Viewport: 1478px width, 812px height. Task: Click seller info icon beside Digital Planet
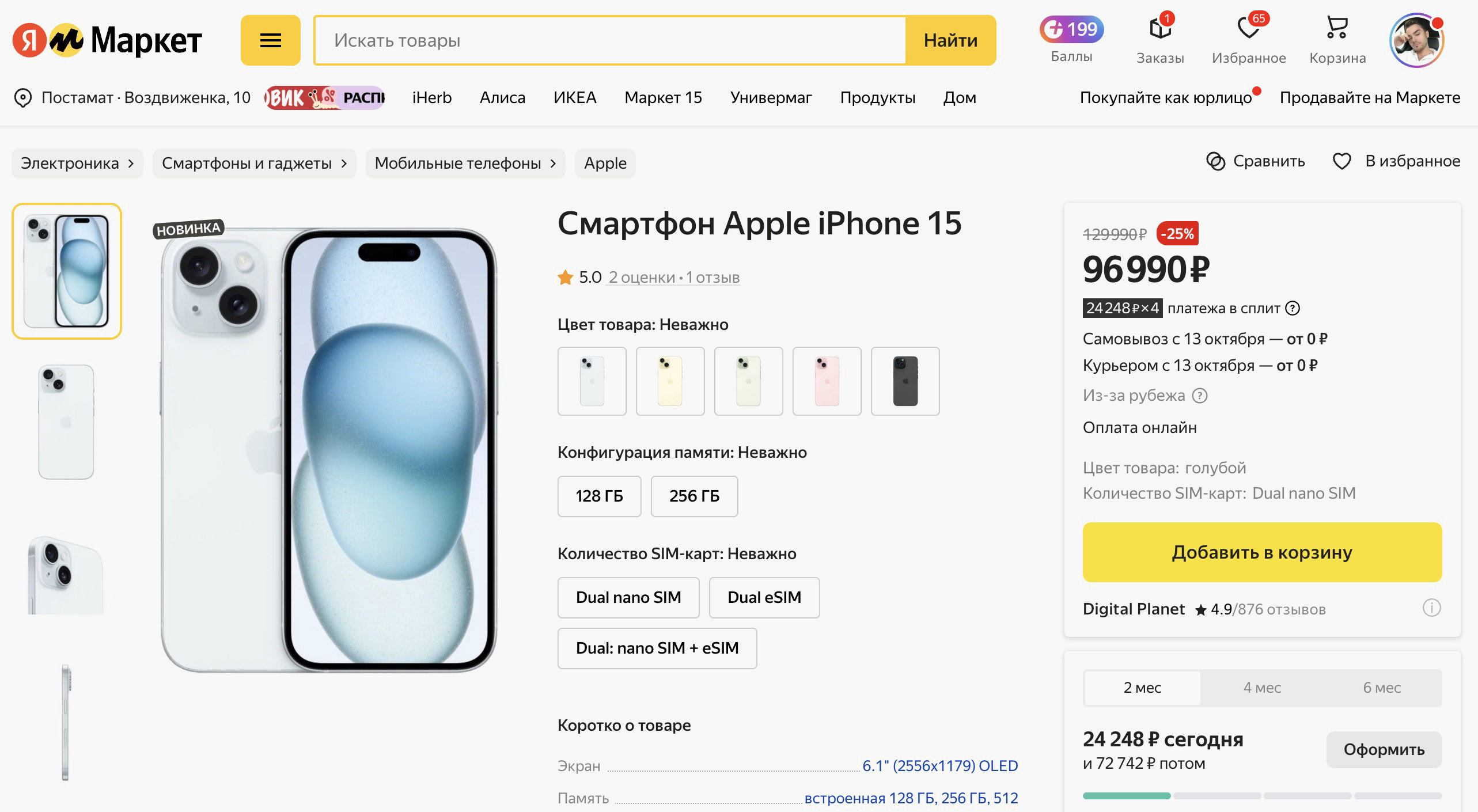pyautogui.click(x=1431, y=608)
